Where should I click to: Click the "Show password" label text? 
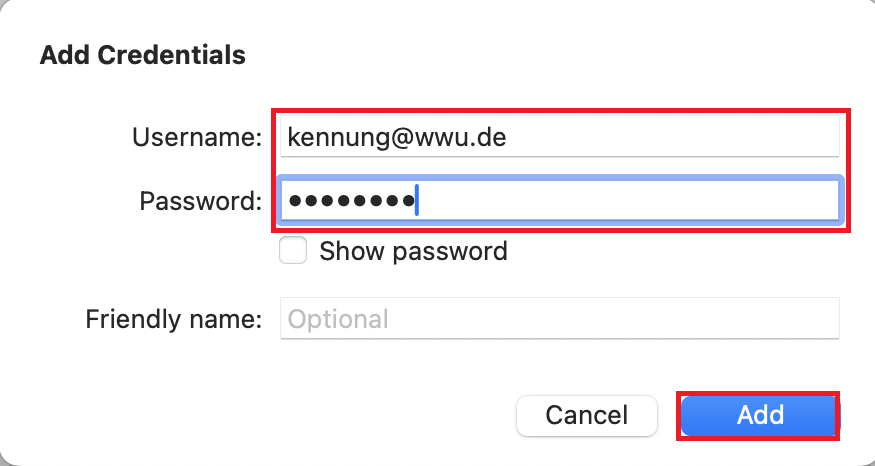click(413, 251)
